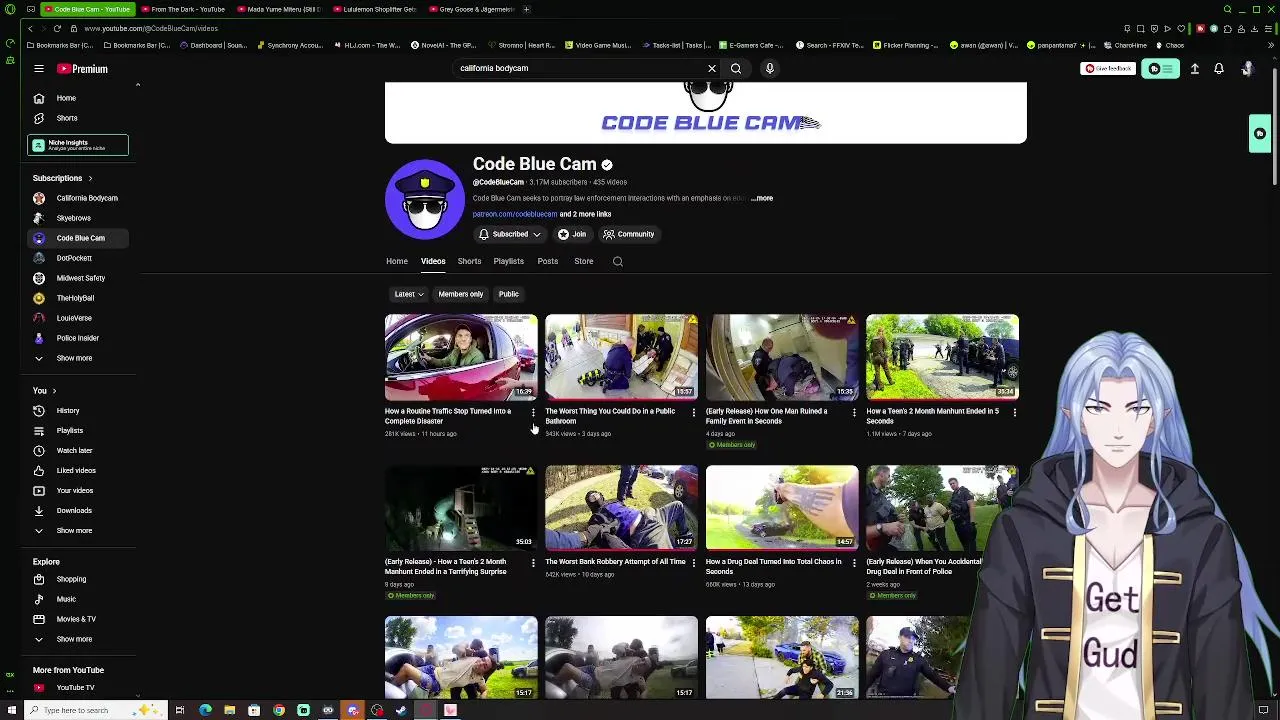Filter videos by Members only chip
This screenshot has height=720, width=1280.
[460, 294]
